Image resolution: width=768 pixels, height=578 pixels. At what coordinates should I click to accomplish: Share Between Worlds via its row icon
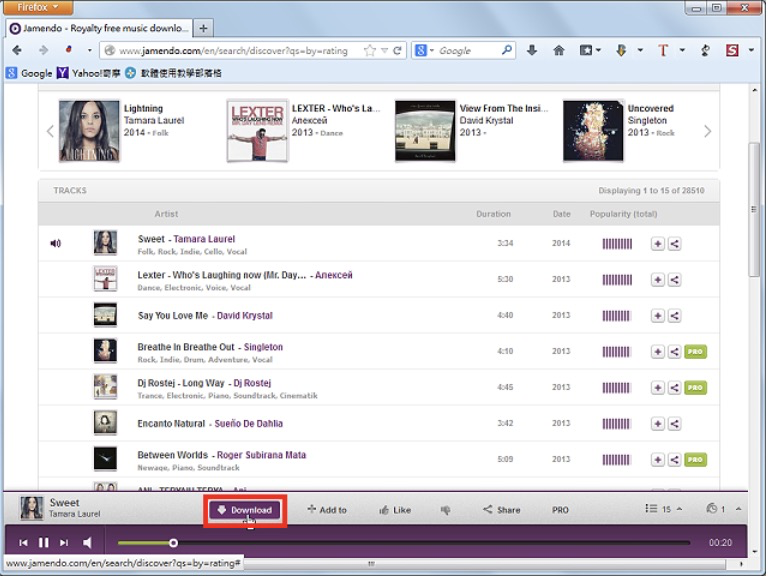pyautogui.click(x=674, y=459)
